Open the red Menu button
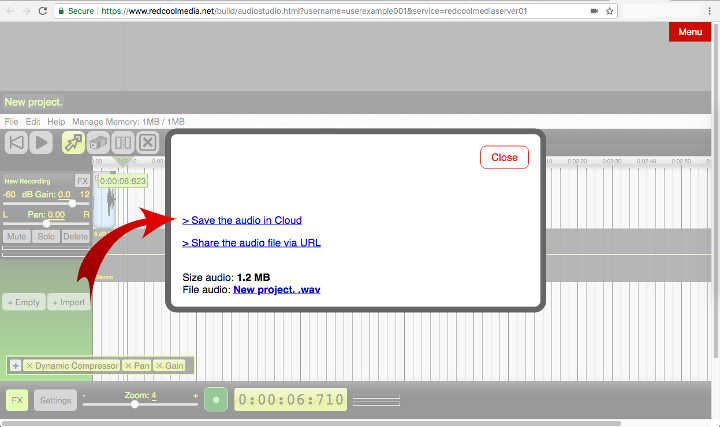Screen dimensions: 720x427 690,32
